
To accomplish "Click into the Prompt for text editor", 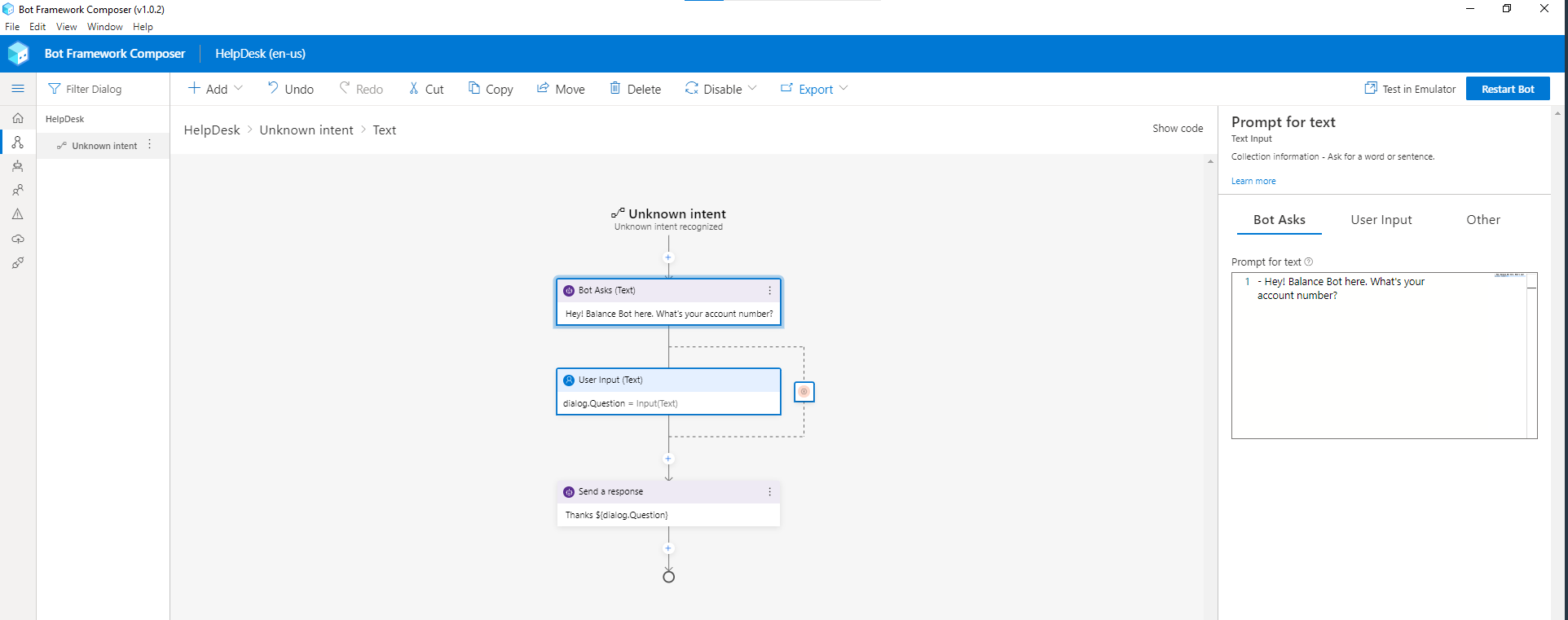I will [1384, 356].
